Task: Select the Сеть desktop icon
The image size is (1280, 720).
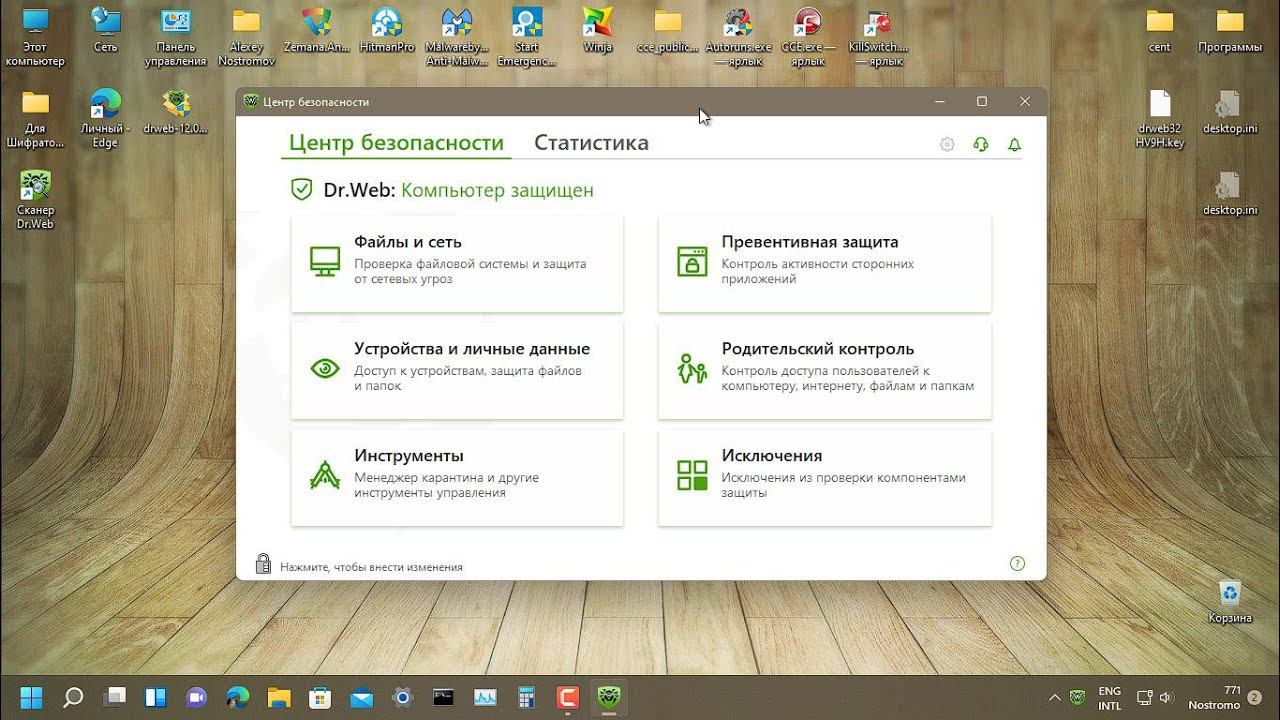Action: 105,30
